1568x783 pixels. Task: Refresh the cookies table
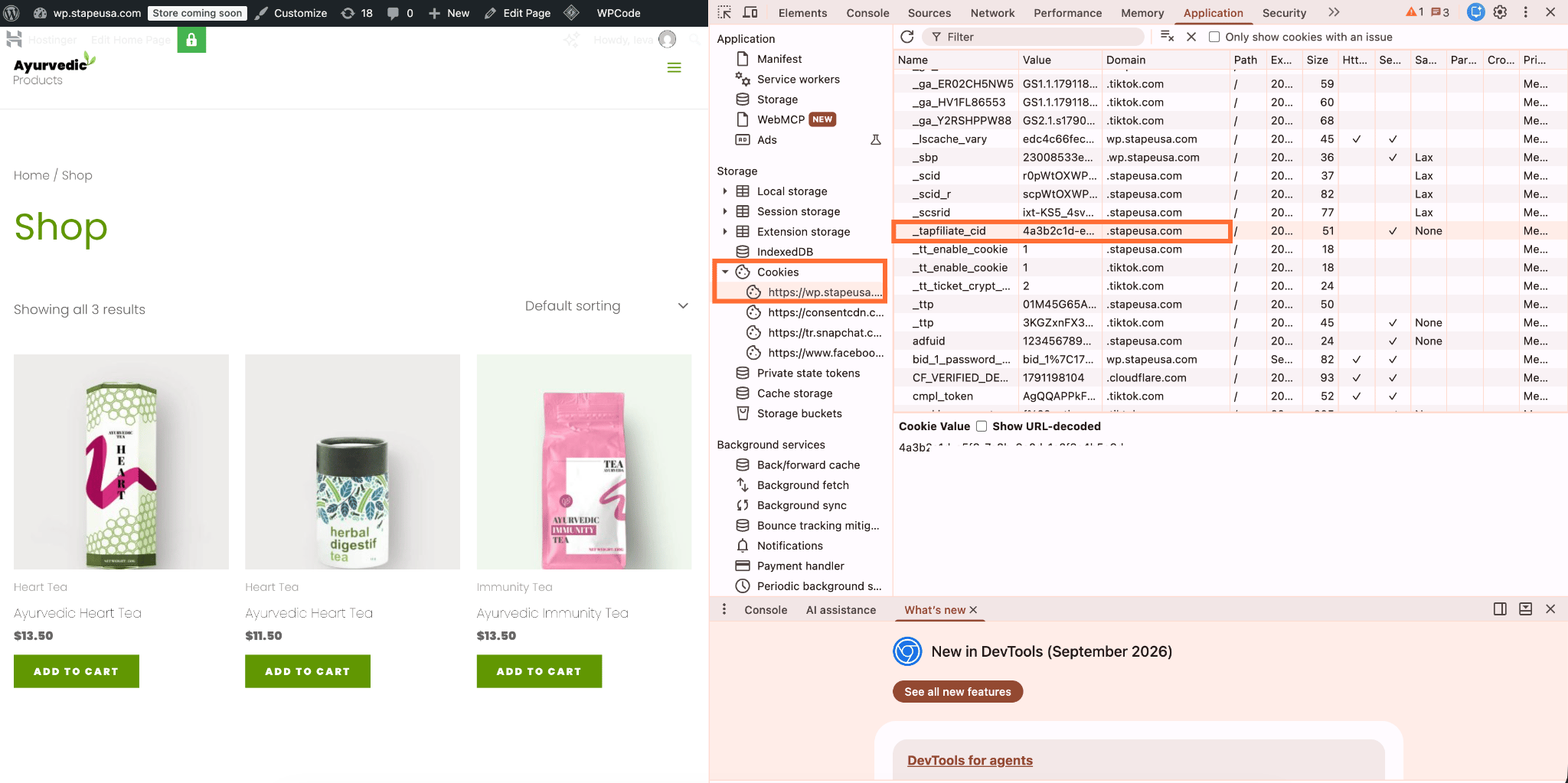pyautogui.click(x=907, y=37)
